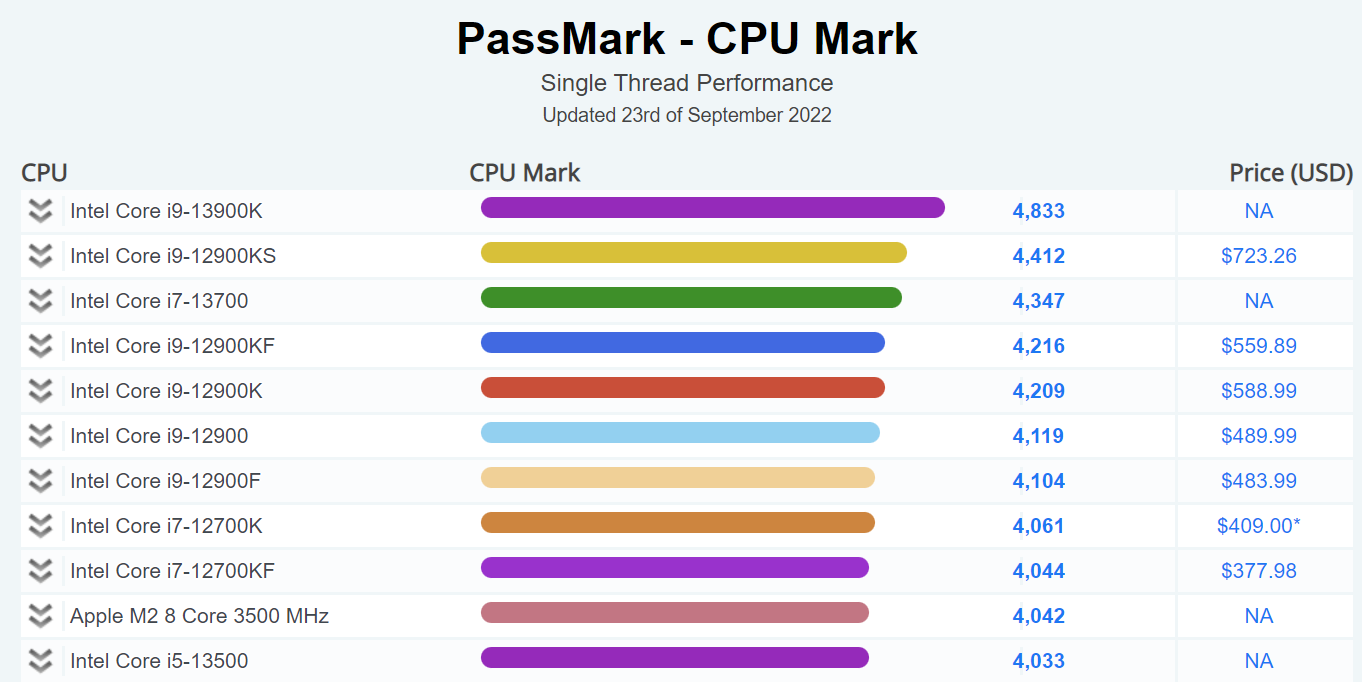The height and width of the screenshot is (682, 1362).
Task: Click the double-chevron icon for Intel Core i7-12700KF
Action: [40, 571]
